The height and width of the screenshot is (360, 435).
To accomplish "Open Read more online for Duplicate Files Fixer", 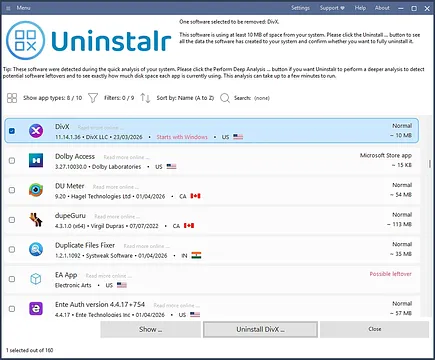I will pos(147,246).
